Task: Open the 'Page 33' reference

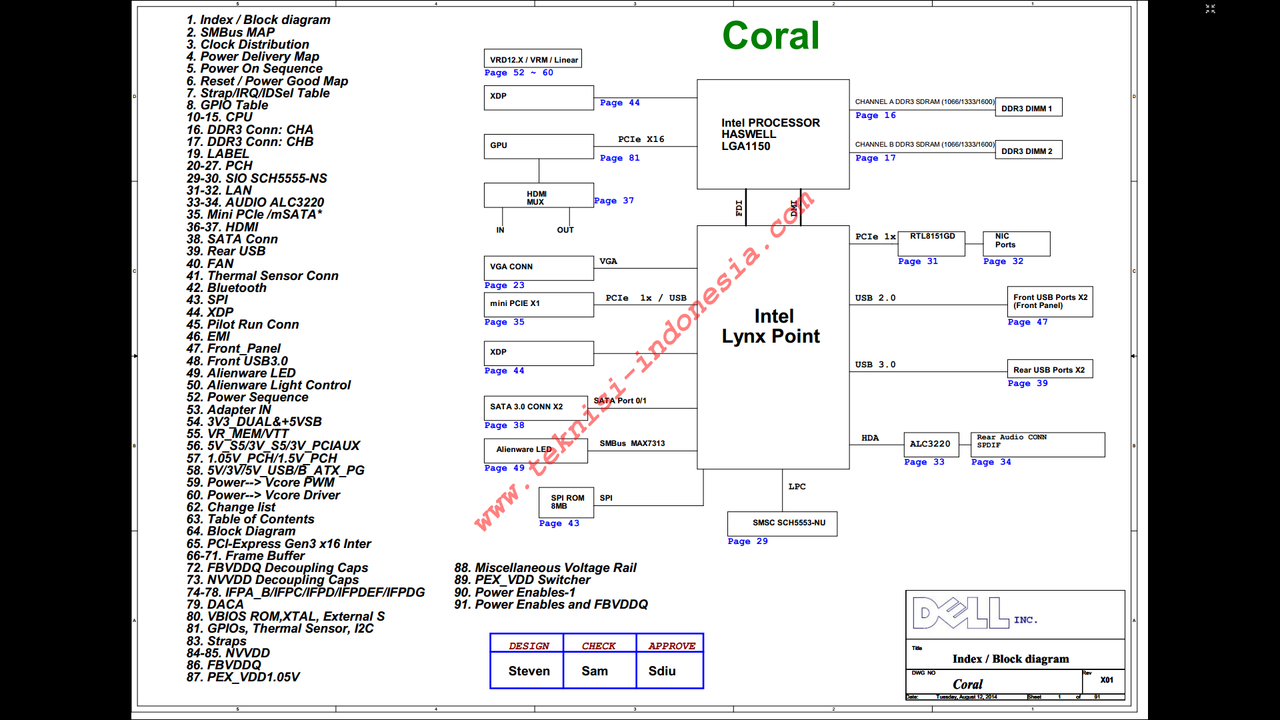Action: (924, 463)
